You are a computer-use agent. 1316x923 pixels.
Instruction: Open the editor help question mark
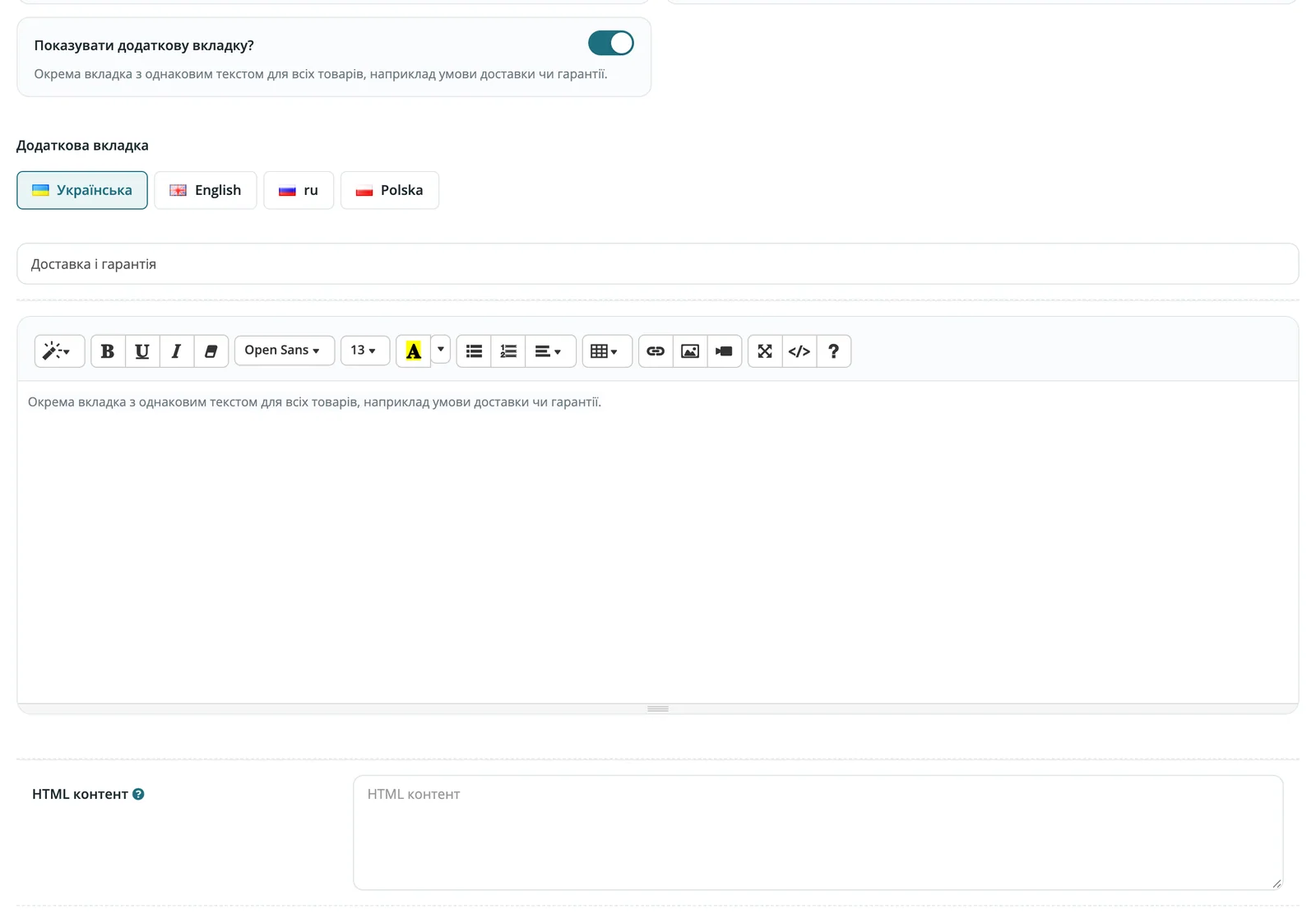point(834,351)
